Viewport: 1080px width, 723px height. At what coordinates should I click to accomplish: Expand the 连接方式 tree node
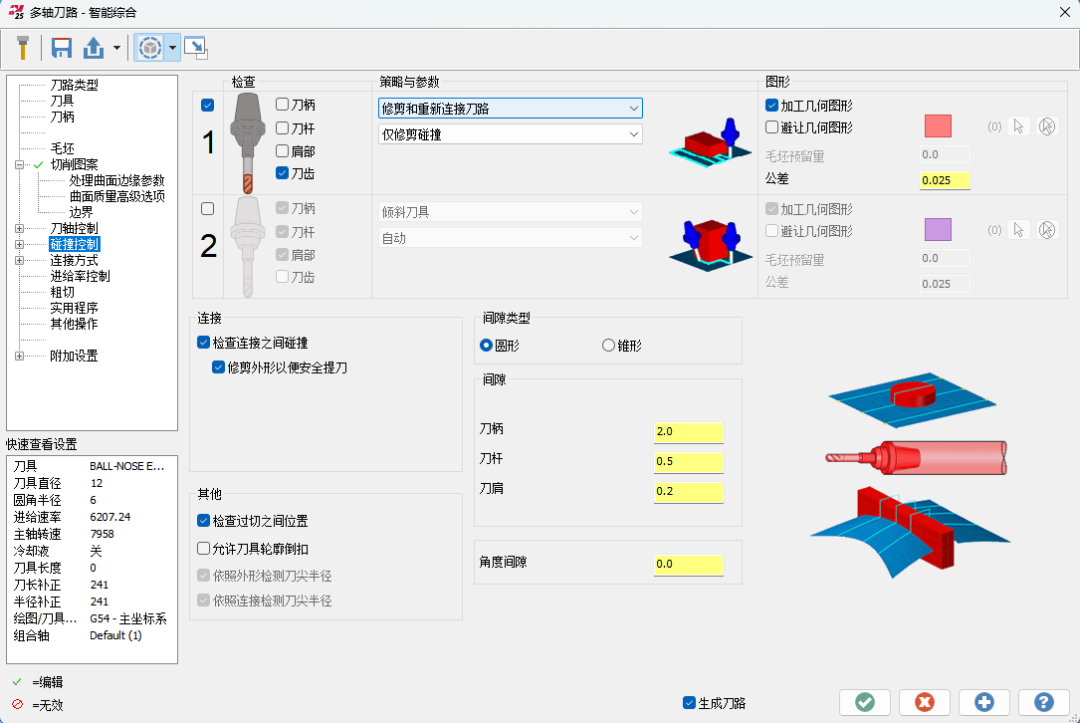click(x=19, y=260)
